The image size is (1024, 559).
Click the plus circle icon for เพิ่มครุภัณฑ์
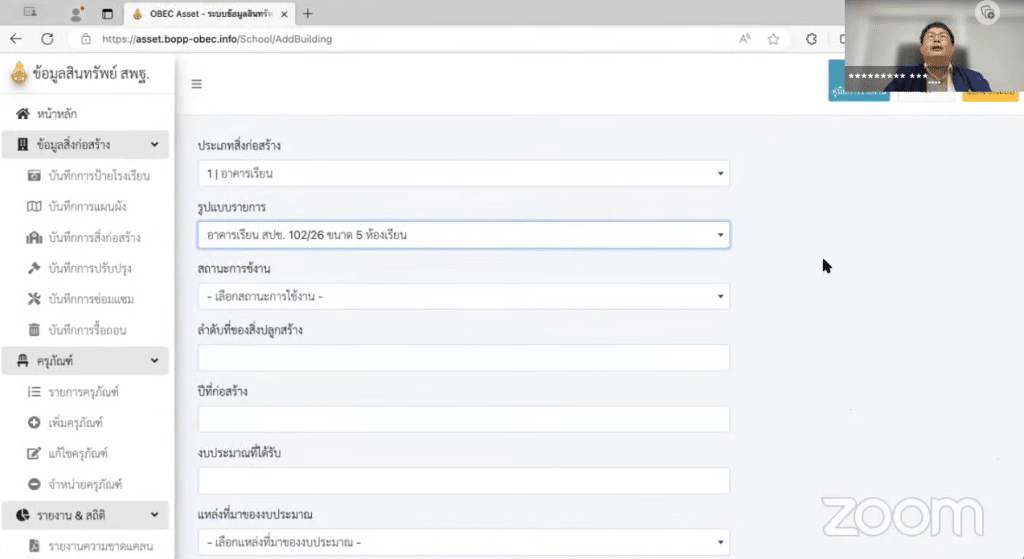point(34,423)
